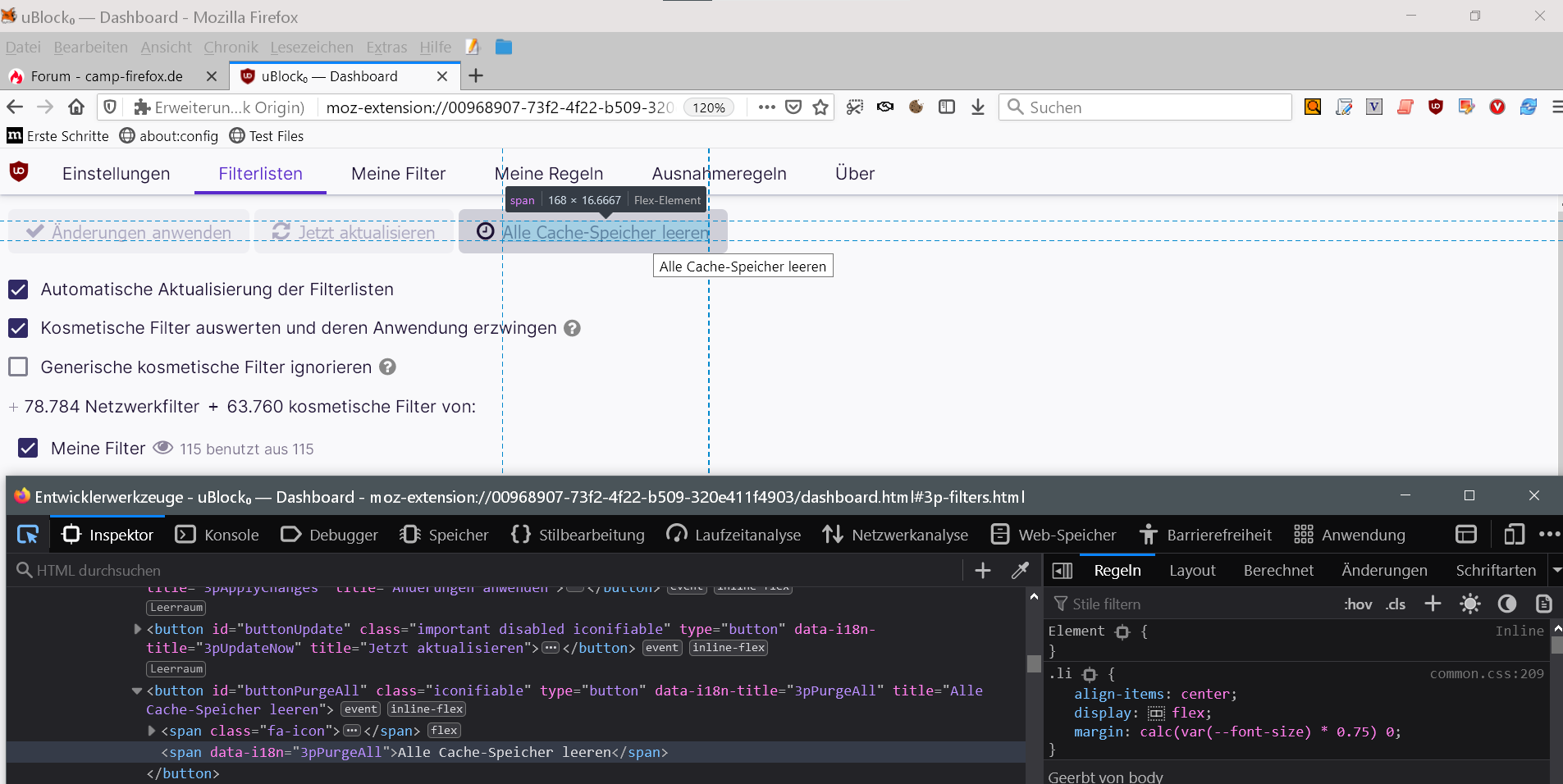Toggle the :hov pseudo-class panel
The width and height of the screenshot is (1563, 784).
coord(1357,604)
